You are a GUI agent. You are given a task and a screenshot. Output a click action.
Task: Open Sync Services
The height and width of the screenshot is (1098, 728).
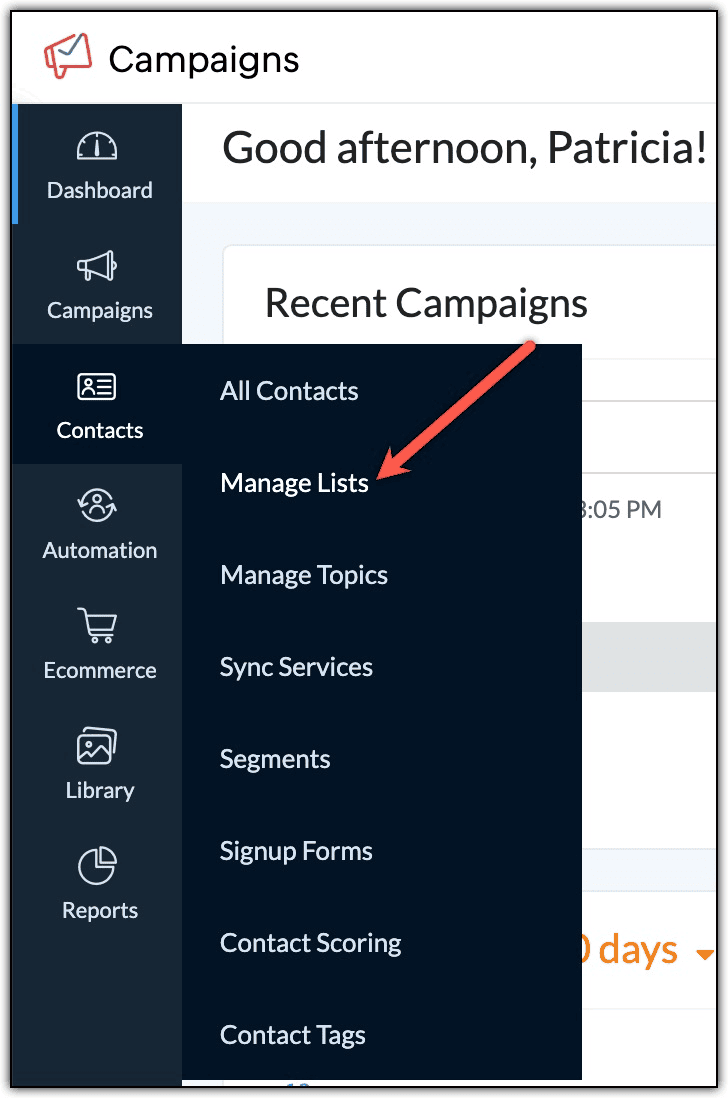click(295, 667)
